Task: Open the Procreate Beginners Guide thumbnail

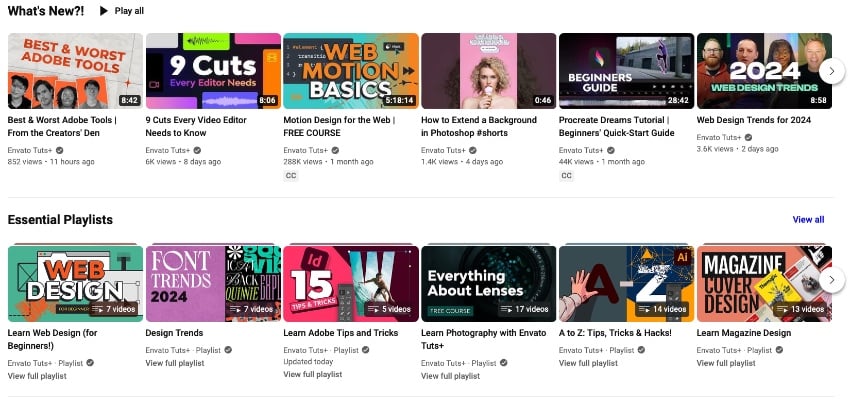Action: tap(626, 71)
